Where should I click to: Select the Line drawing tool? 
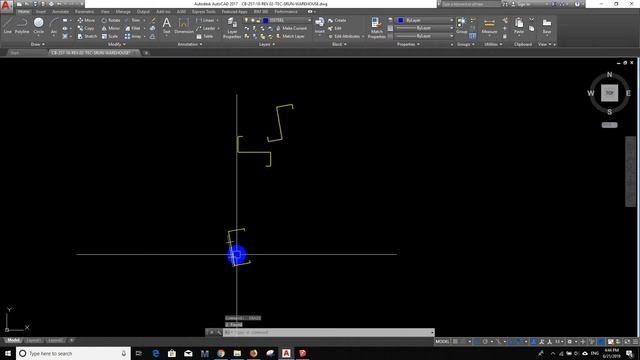(x=8, y=25)
